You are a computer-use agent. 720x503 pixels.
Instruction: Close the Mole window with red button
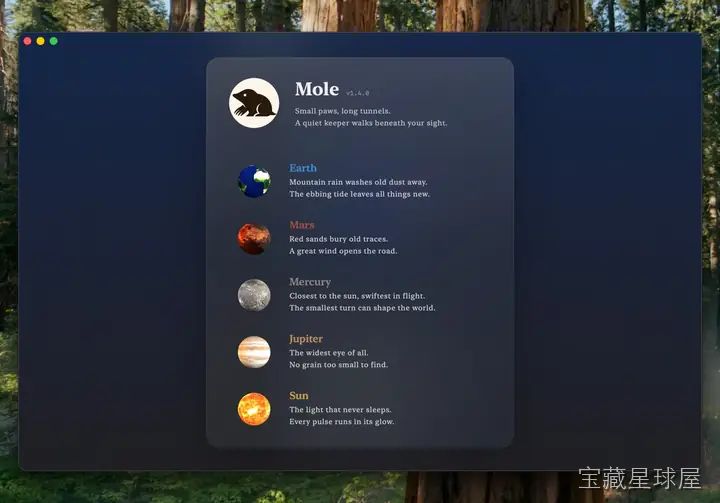pos(28,41)
